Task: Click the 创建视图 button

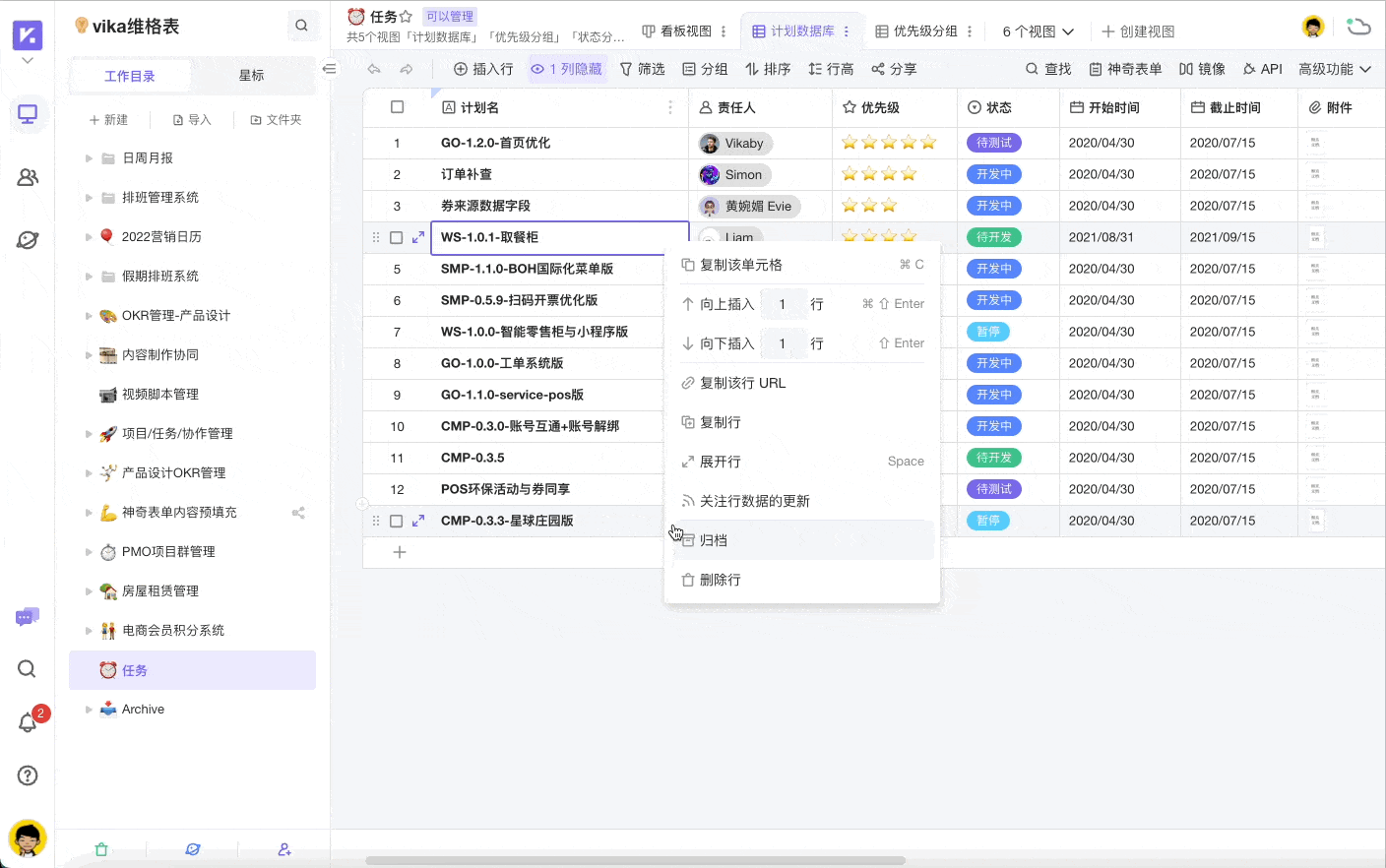Action: 1138,31
